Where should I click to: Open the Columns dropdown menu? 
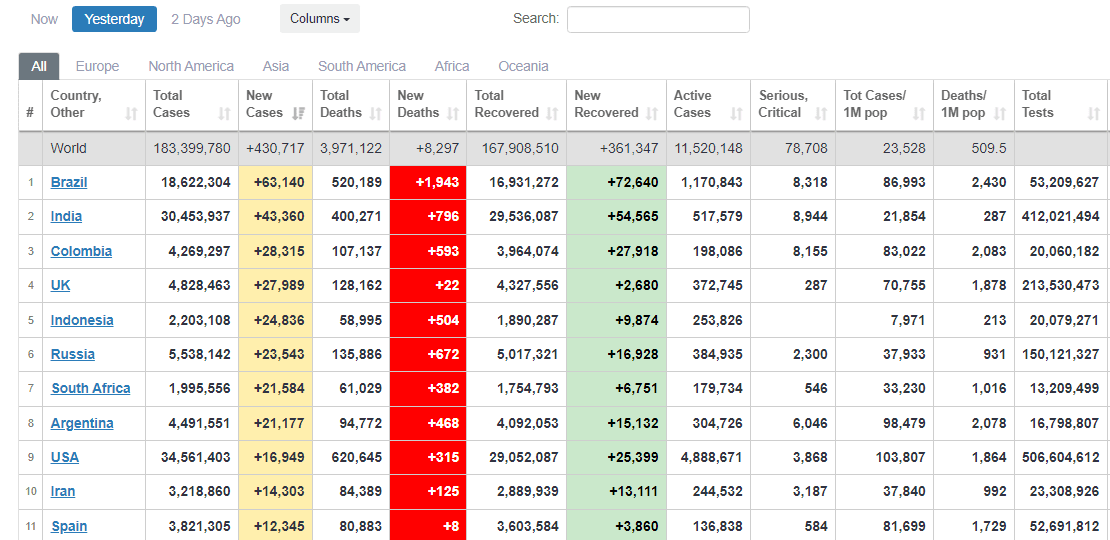[x=319, y=19]
